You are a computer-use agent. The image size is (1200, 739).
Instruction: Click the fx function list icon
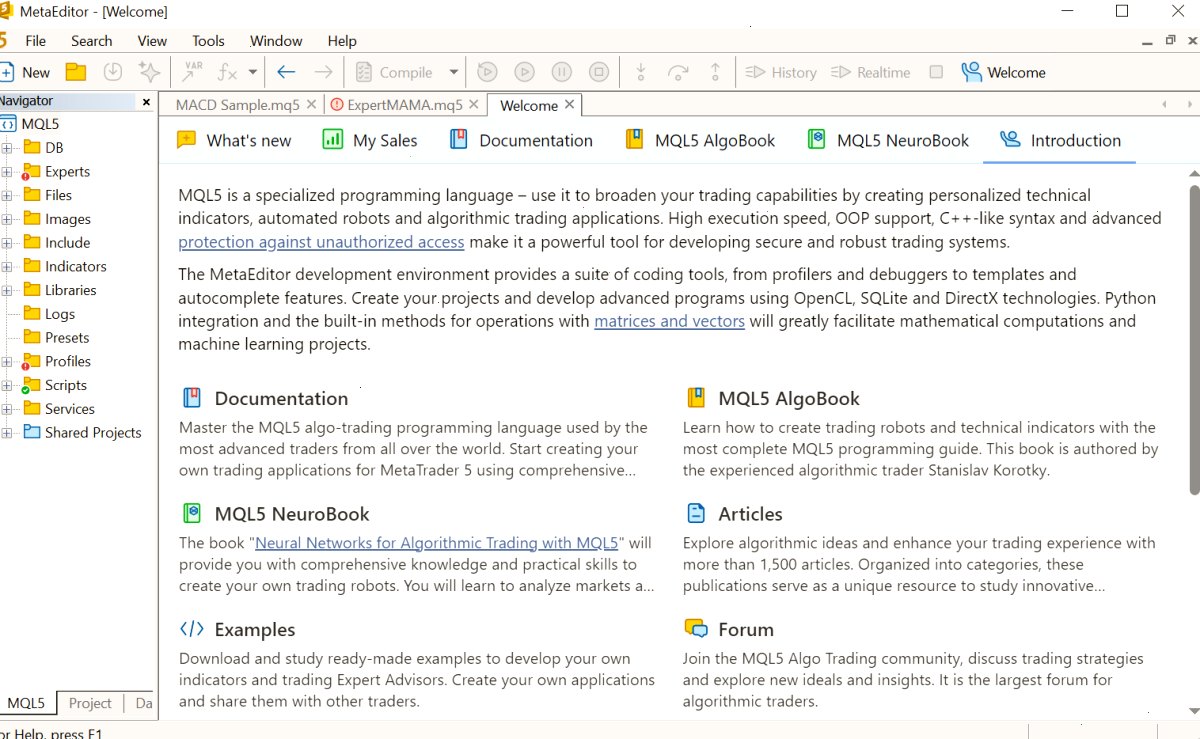(x=228, y=72)
